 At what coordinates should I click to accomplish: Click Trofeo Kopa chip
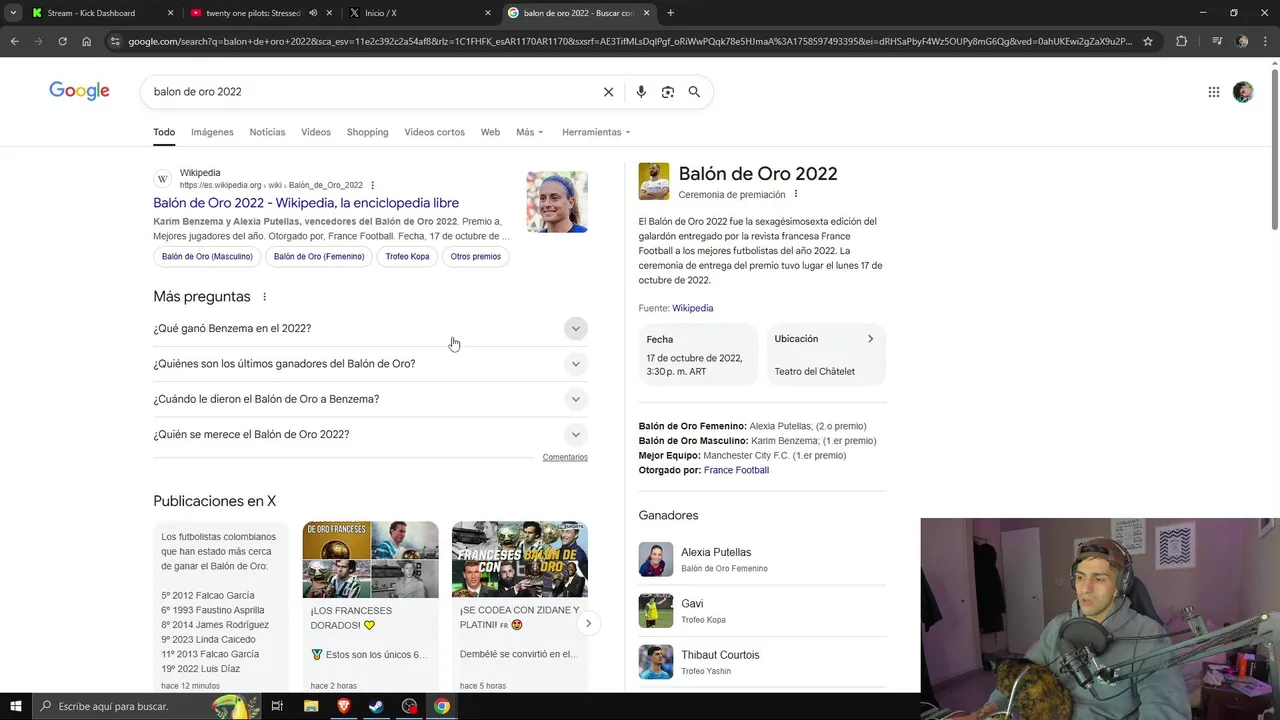(x=407, y=257)
